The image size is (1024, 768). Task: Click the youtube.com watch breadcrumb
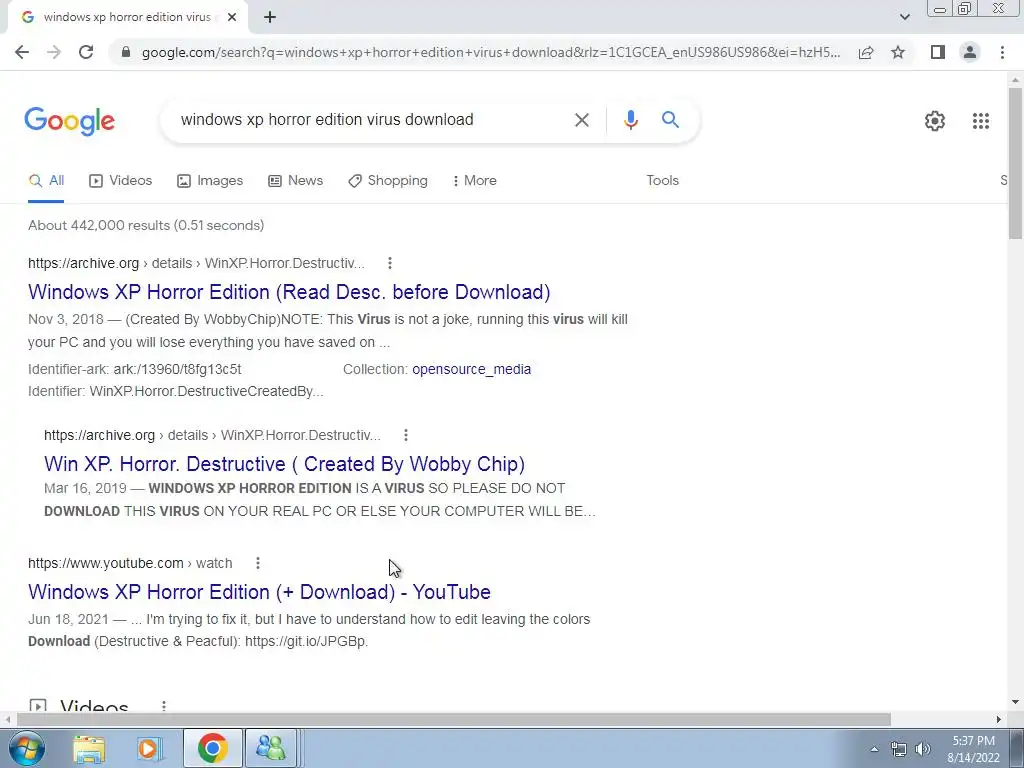pyautogui.click(x=130, y=563)
